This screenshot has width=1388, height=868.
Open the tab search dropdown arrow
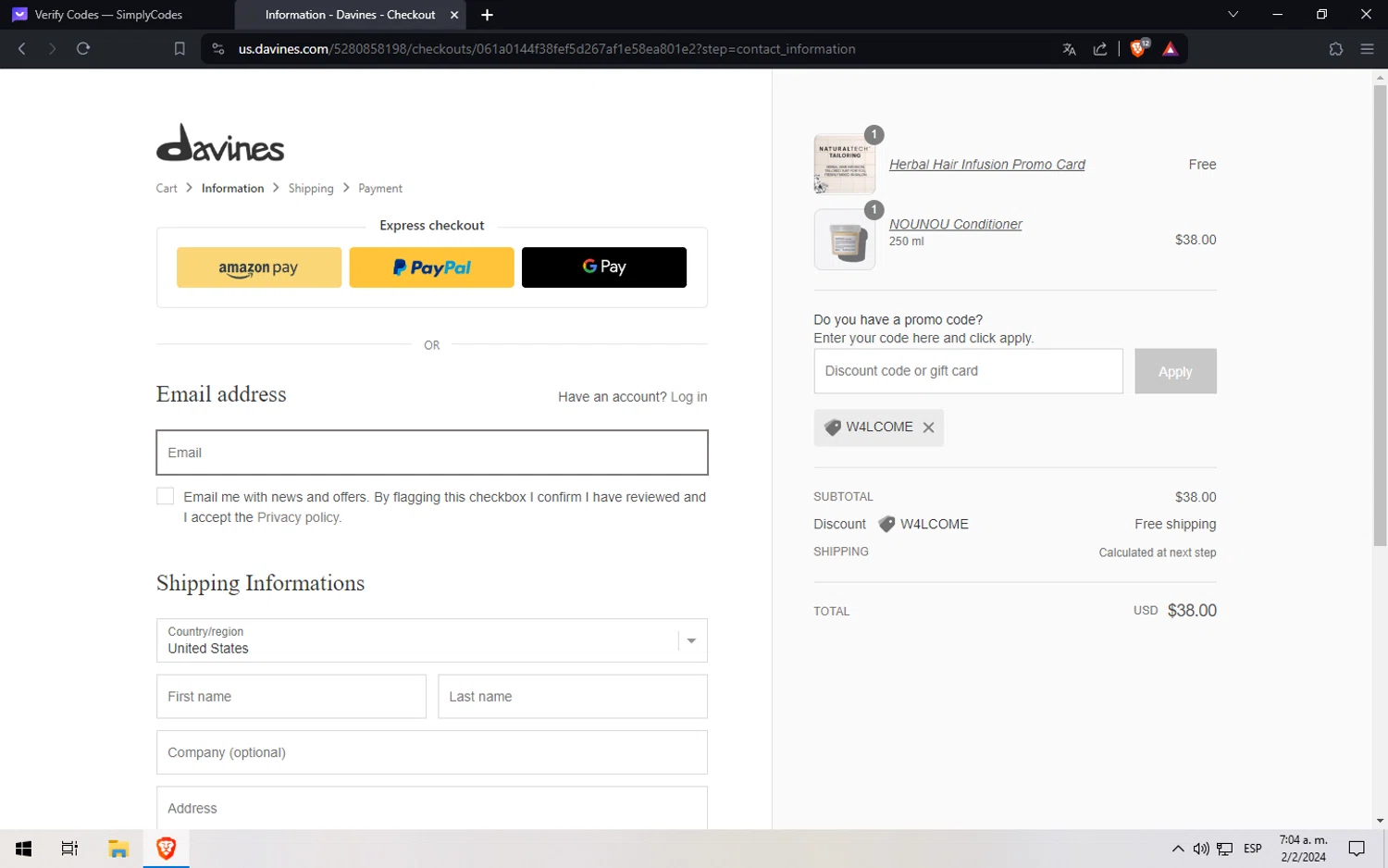[1233, 15]
